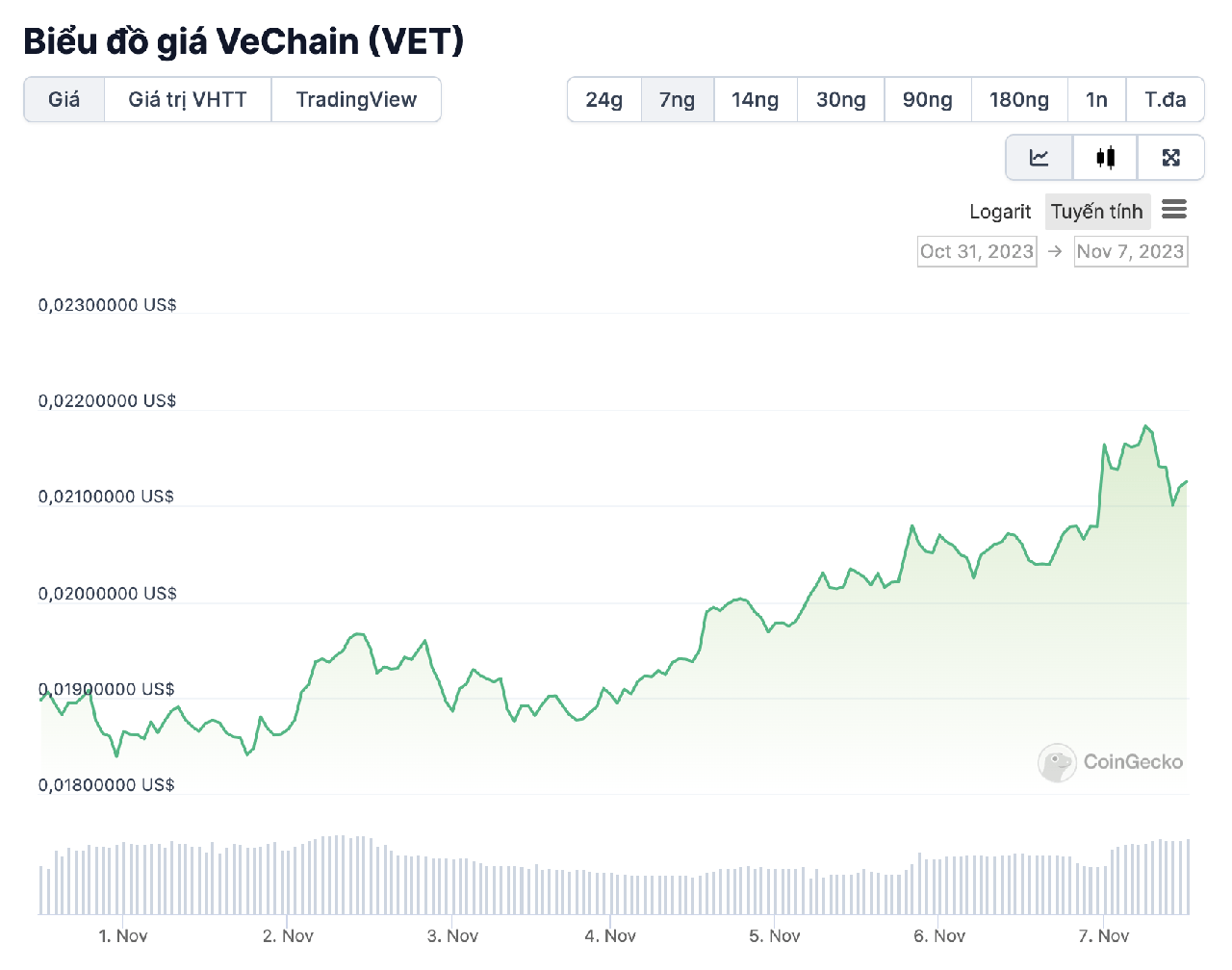Choose 1n time range
The width and height of the screenshot is (1232, 970).
[1096, 99]
